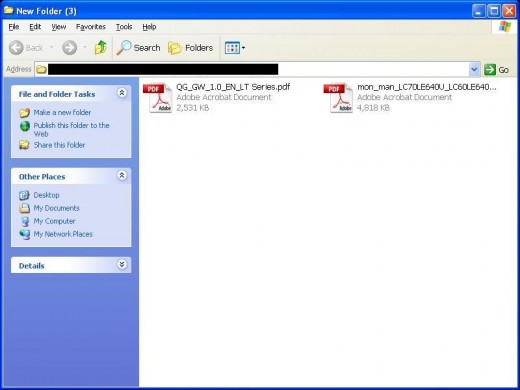The image size is (520, 390).
Task: Collapse the Other Places panel
Action: coord(122,175)
